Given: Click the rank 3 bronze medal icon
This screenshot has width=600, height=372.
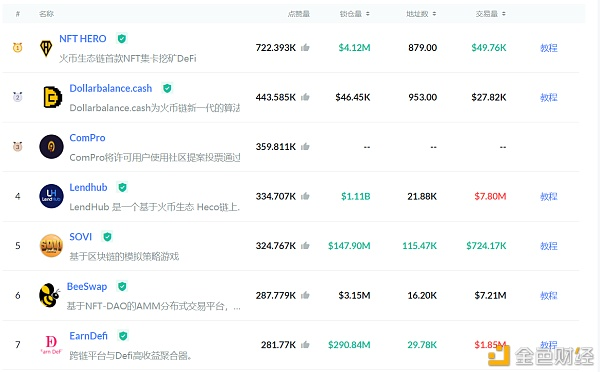Looking at the screenshot, I should coord(18,146).
